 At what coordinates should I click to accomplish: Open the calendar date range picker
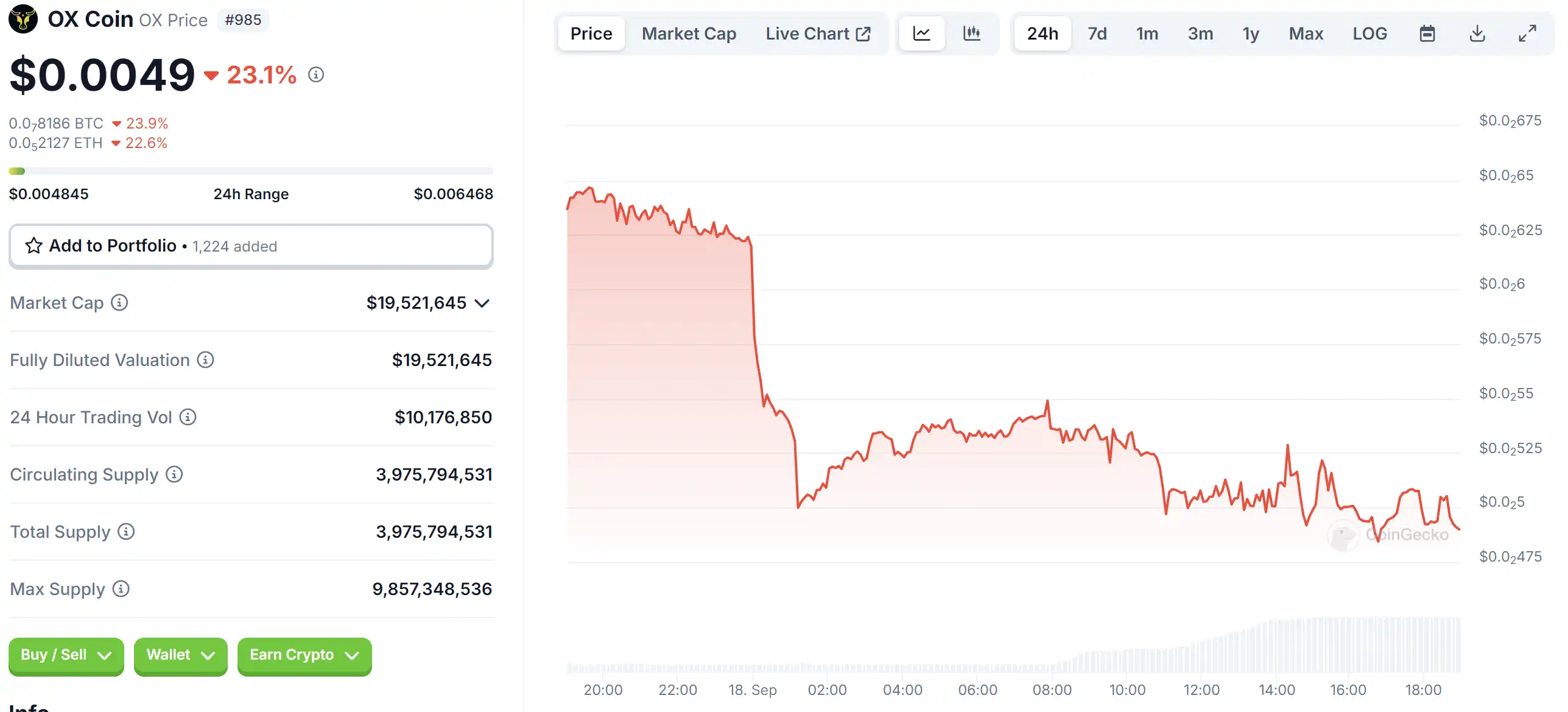(x=1427, y=33)
